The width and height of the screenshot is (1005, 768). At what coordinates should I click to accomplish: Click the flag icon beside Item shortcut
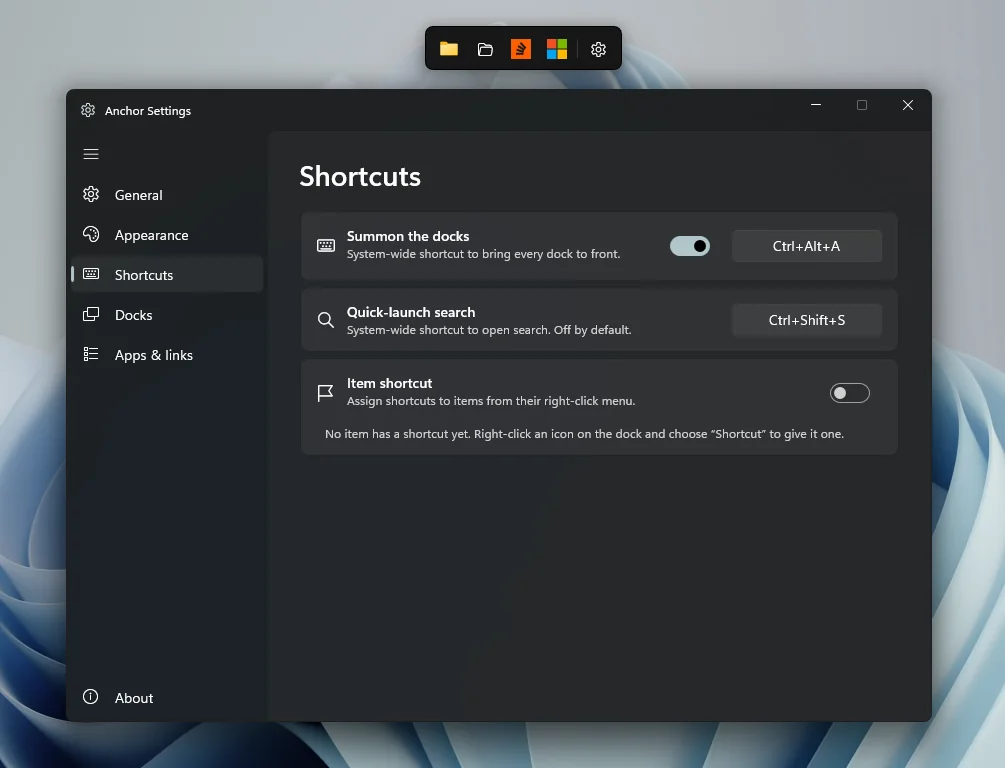coord(325,393)
